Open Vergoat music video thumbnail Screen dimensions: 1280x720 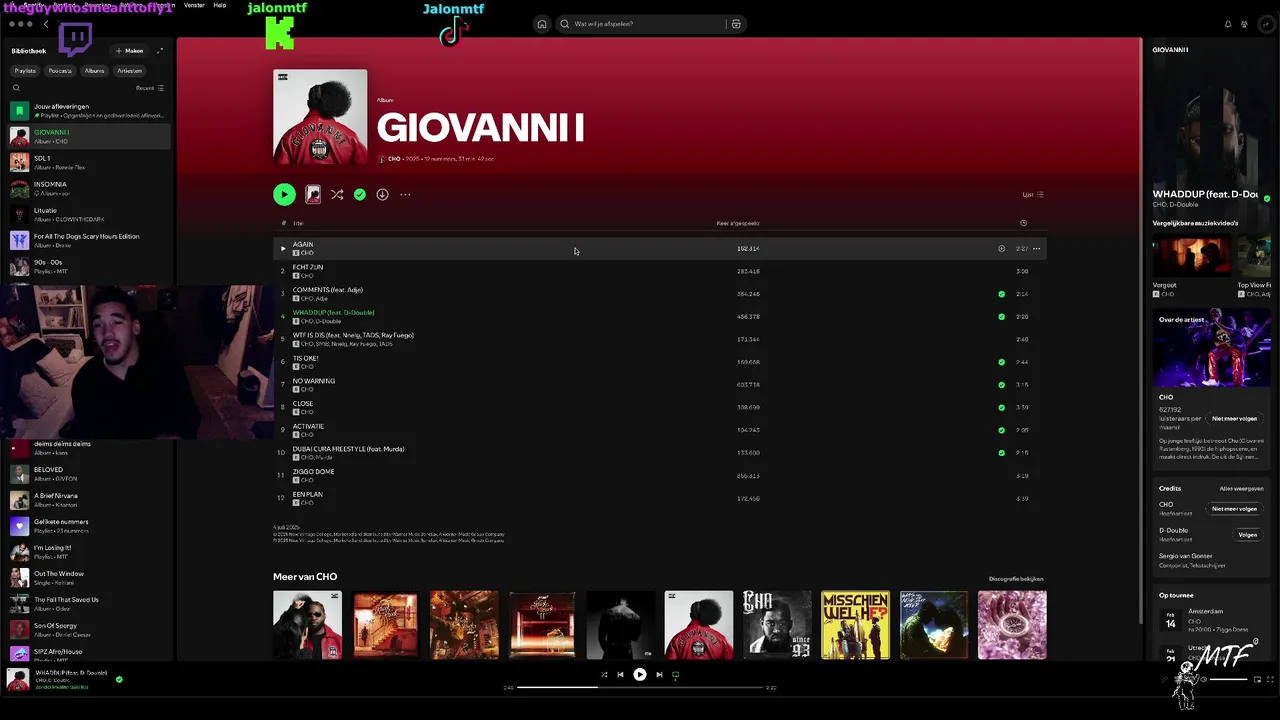[1192, 257]
